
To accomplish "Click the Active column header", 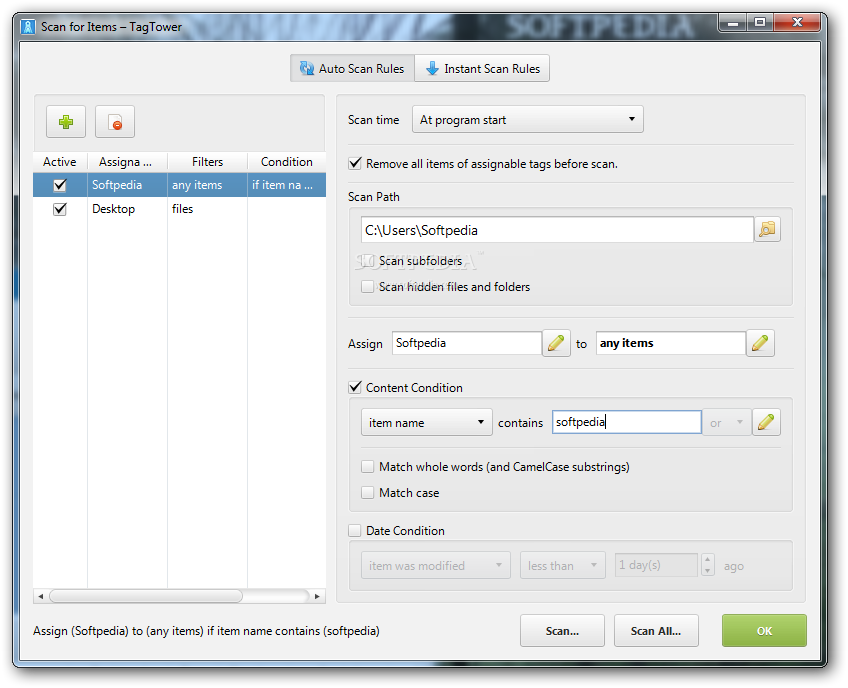I will pos(59,162).
